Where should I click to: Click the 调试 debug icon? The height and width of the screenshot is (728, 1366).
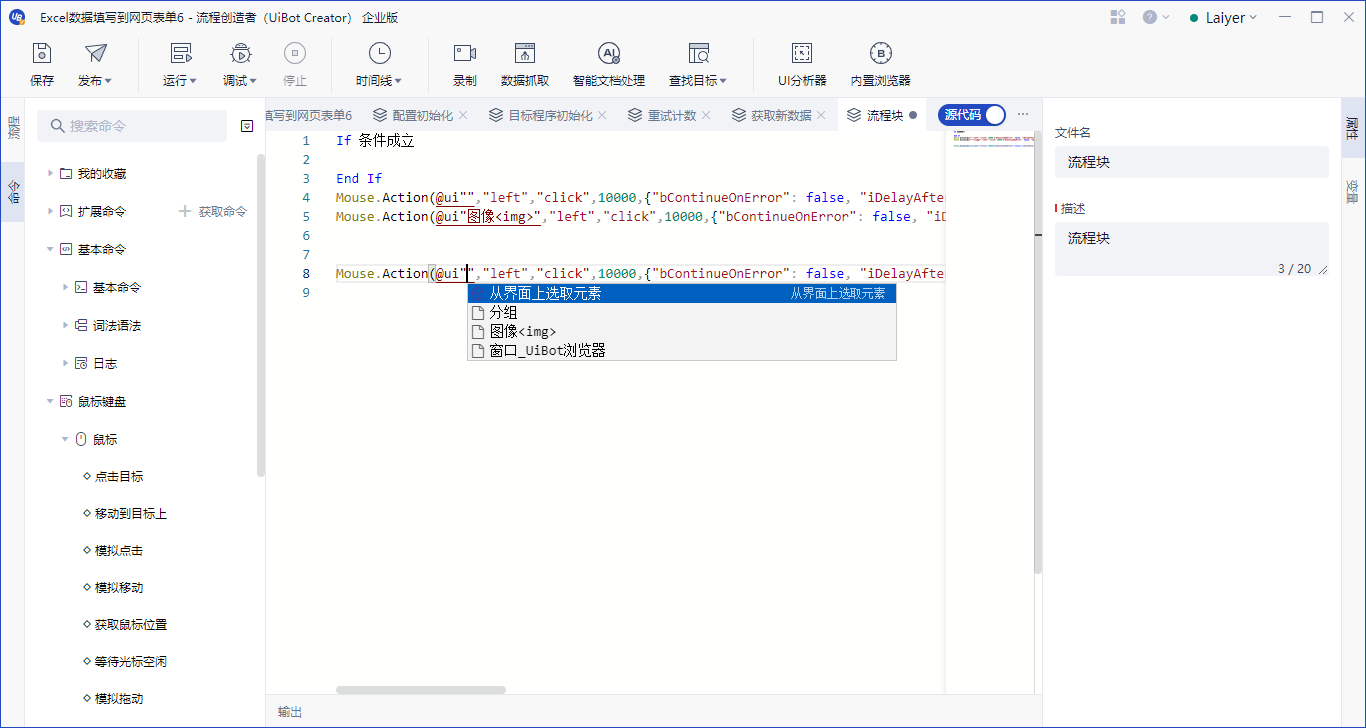coord(240,54)
